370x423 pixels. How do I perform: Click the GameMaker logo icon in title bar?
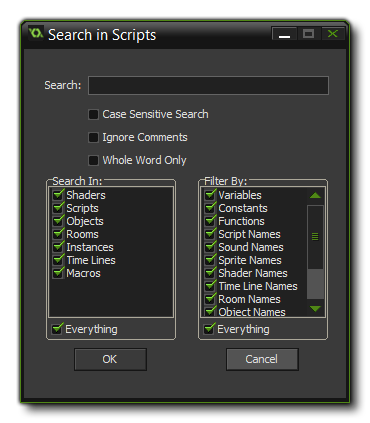[x=35, y=33]
